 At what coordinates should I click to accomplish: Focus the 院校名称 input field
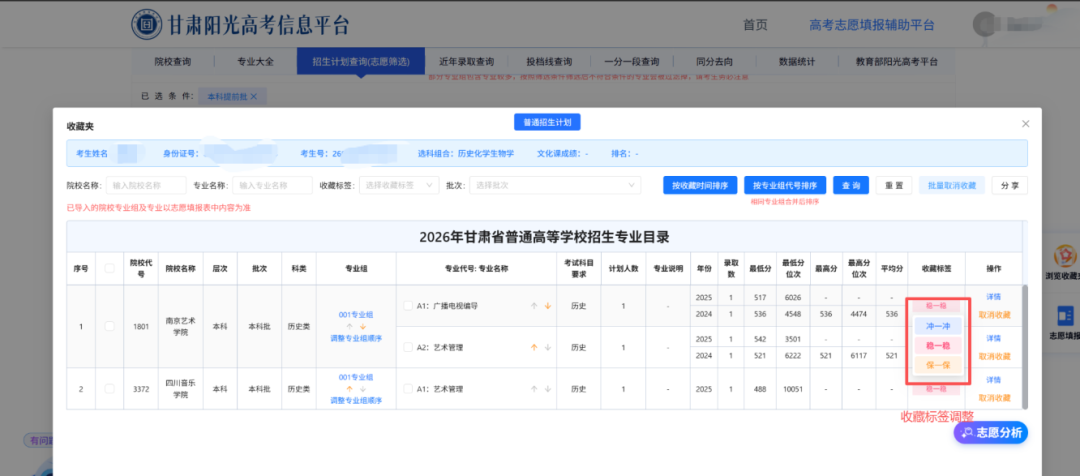[146, 185]
